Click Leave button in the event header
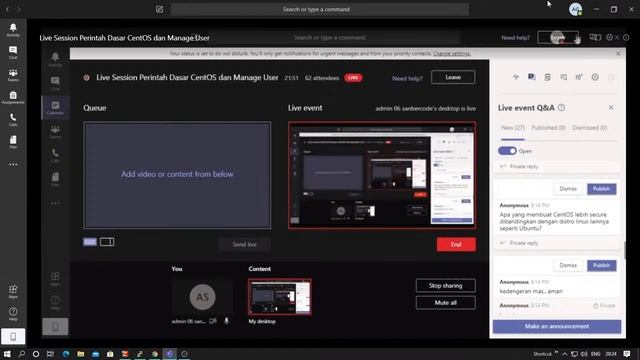Viewport: 640px width, 360px height. (x=453, y=77)
